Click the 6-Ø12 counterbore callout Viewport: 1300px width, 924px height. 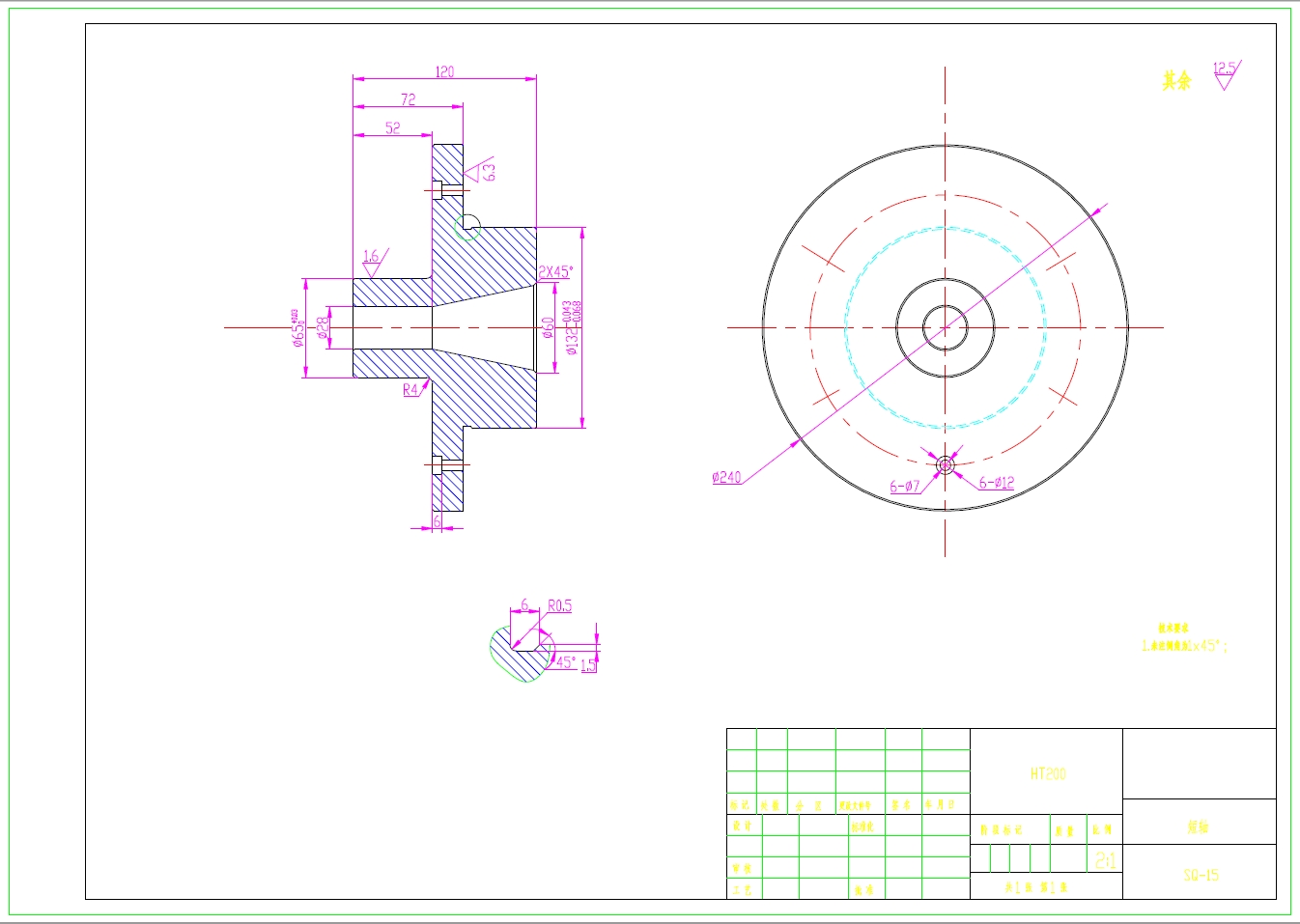coord(996,481)
